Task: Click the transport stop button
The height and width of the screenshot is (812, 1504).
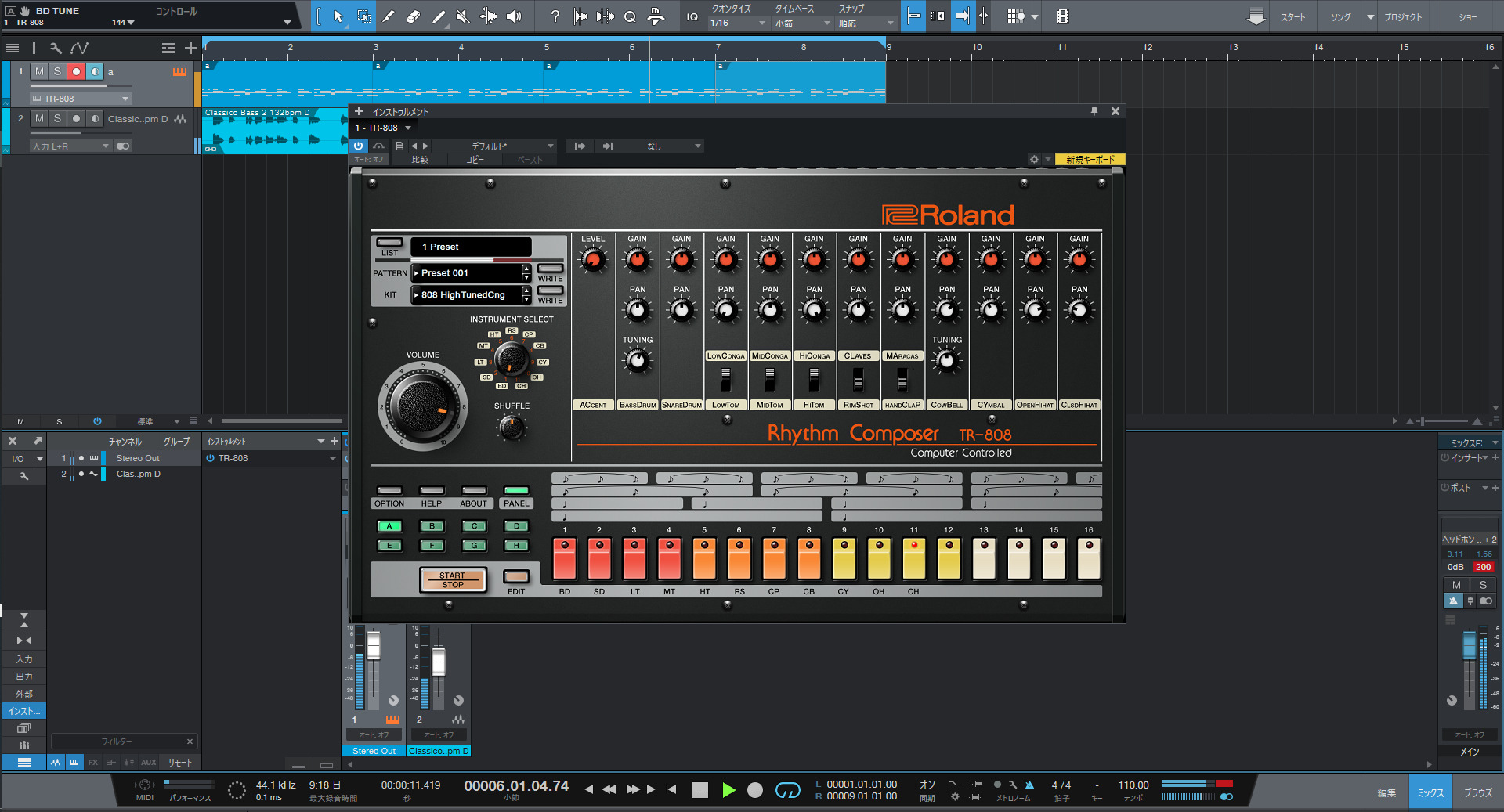Action: (700, 790)
